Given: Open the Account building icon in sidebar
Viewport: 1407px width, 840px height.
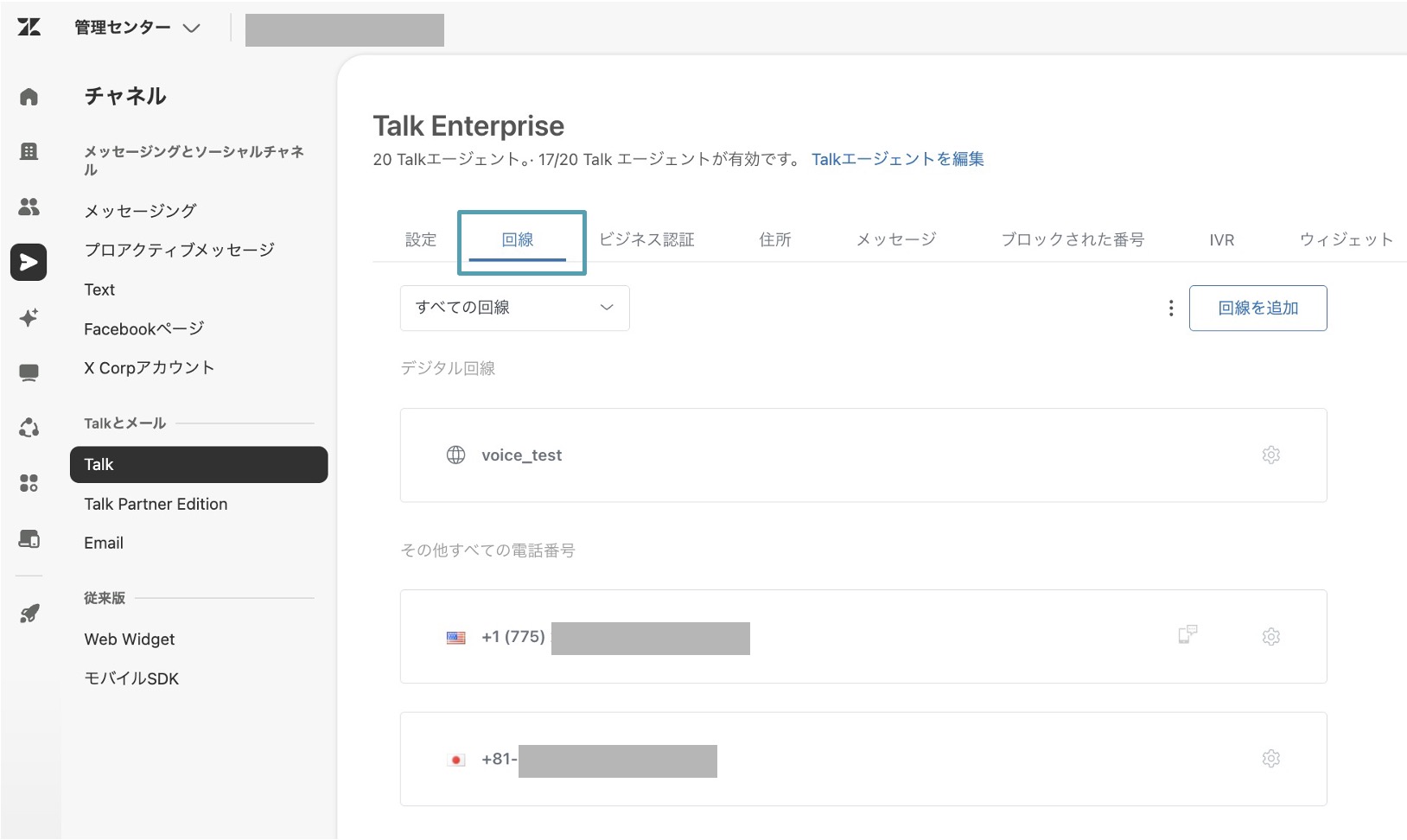Looking at the screenshot, I should (29, 152).
